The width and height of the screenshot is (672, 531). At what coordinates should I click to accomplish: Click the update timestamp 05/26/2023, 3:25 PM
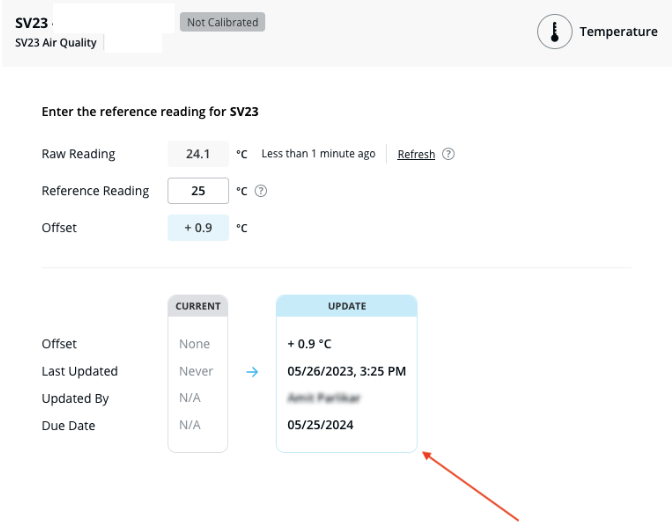tap(346, 371)
